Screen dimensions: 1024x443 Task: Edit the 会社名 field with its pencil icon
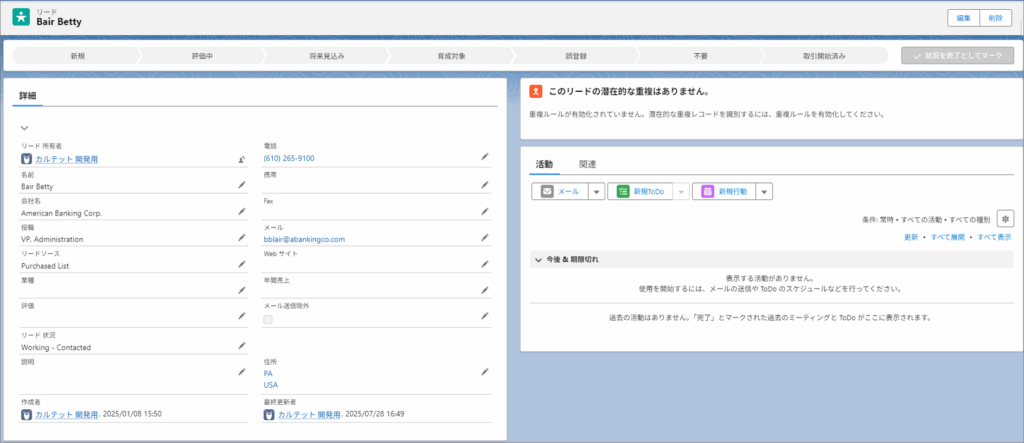241,212
